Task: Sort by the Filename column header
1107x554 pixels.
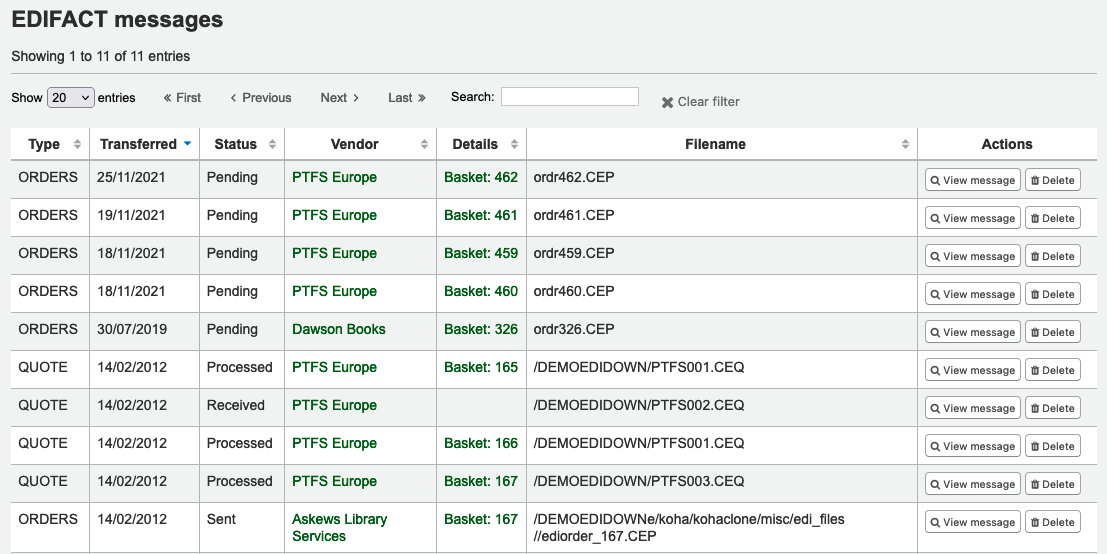Action: click(715, 144)
